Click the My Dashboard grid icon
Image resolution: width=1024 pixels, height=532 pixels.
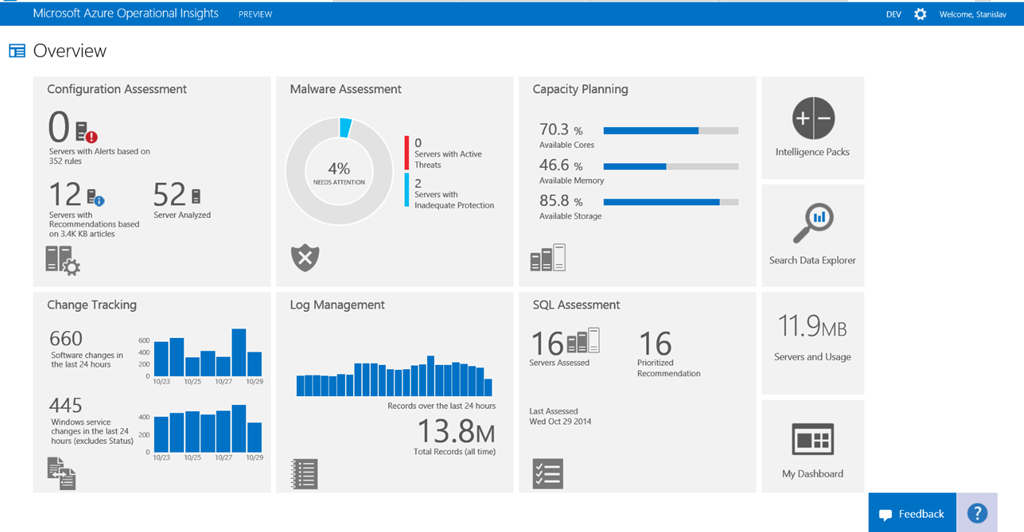click(x=812, y=440)
